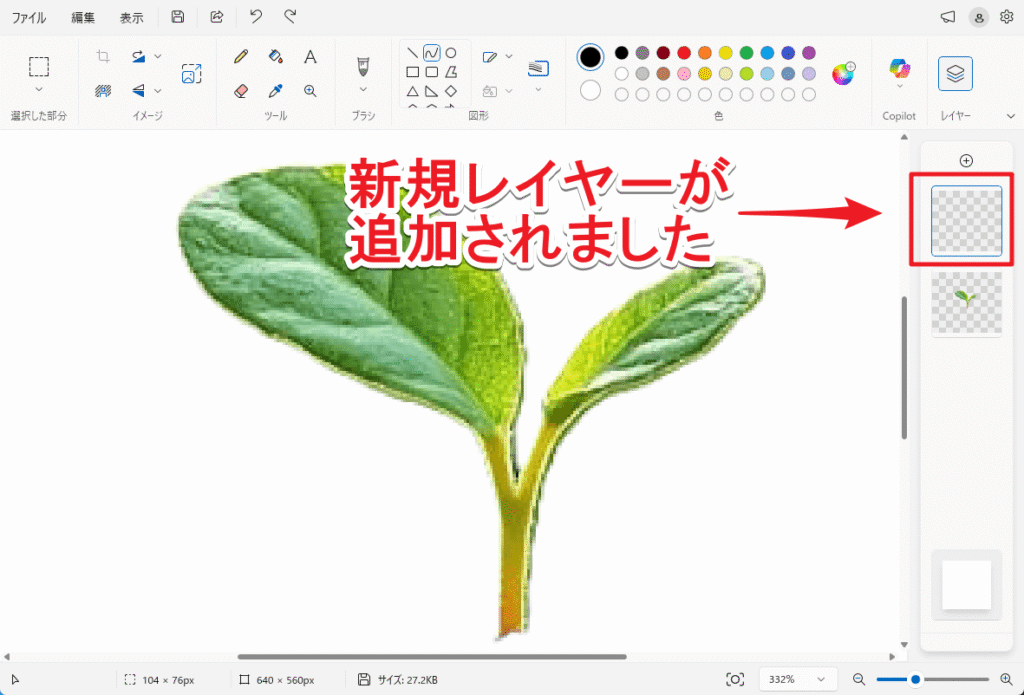Click the Rotate image icon

(x=138, y=56)
